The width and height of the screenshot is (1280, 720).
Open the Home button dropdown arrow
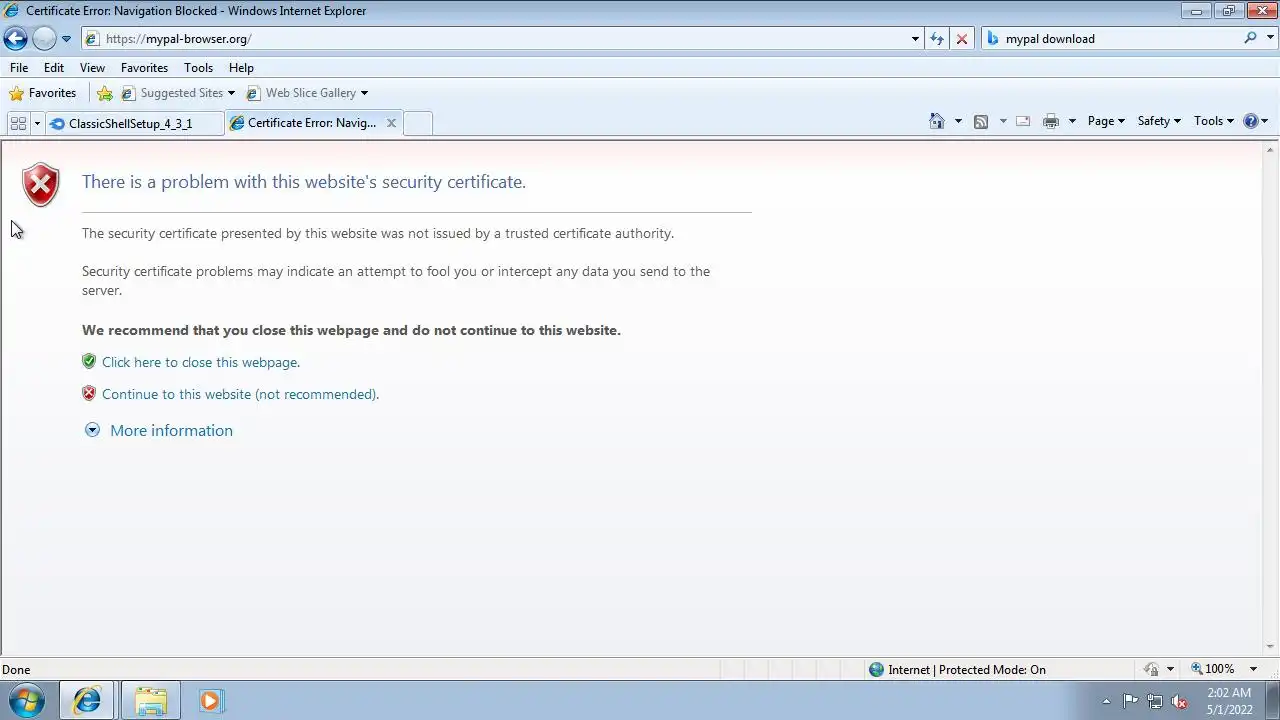pyautogui.click(x=958, y=121)
